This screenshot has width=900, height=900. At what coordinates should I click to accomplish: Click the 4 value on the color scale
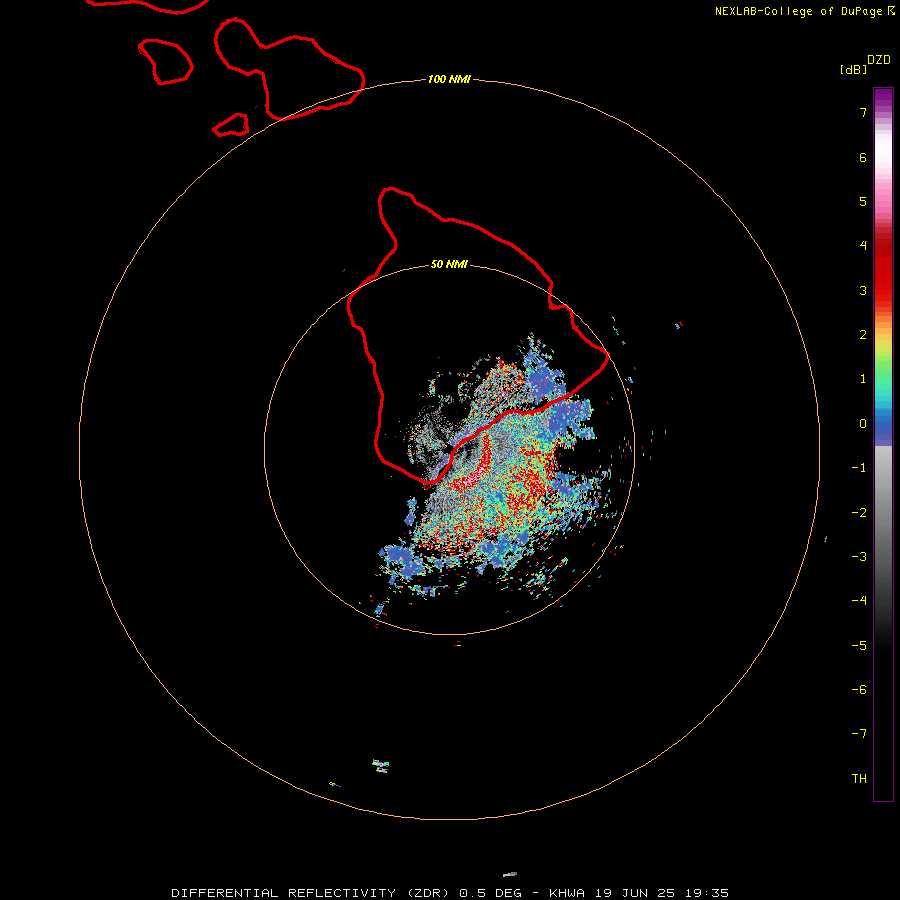(863, 246)
